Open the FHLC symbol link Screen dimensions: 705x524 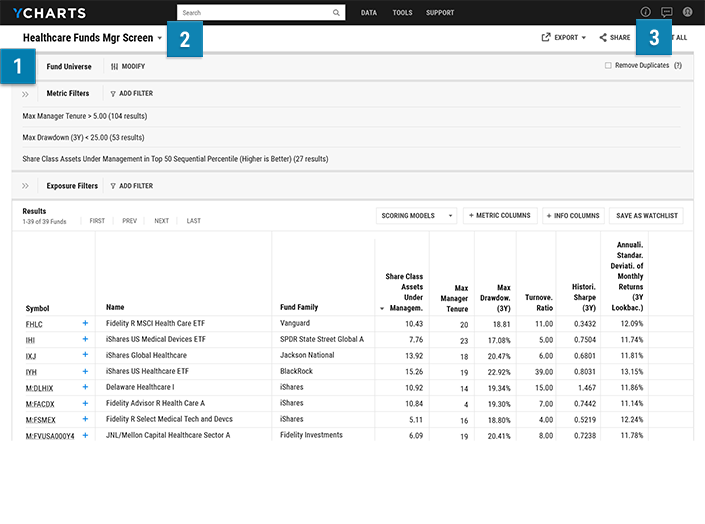click(34, 324)
